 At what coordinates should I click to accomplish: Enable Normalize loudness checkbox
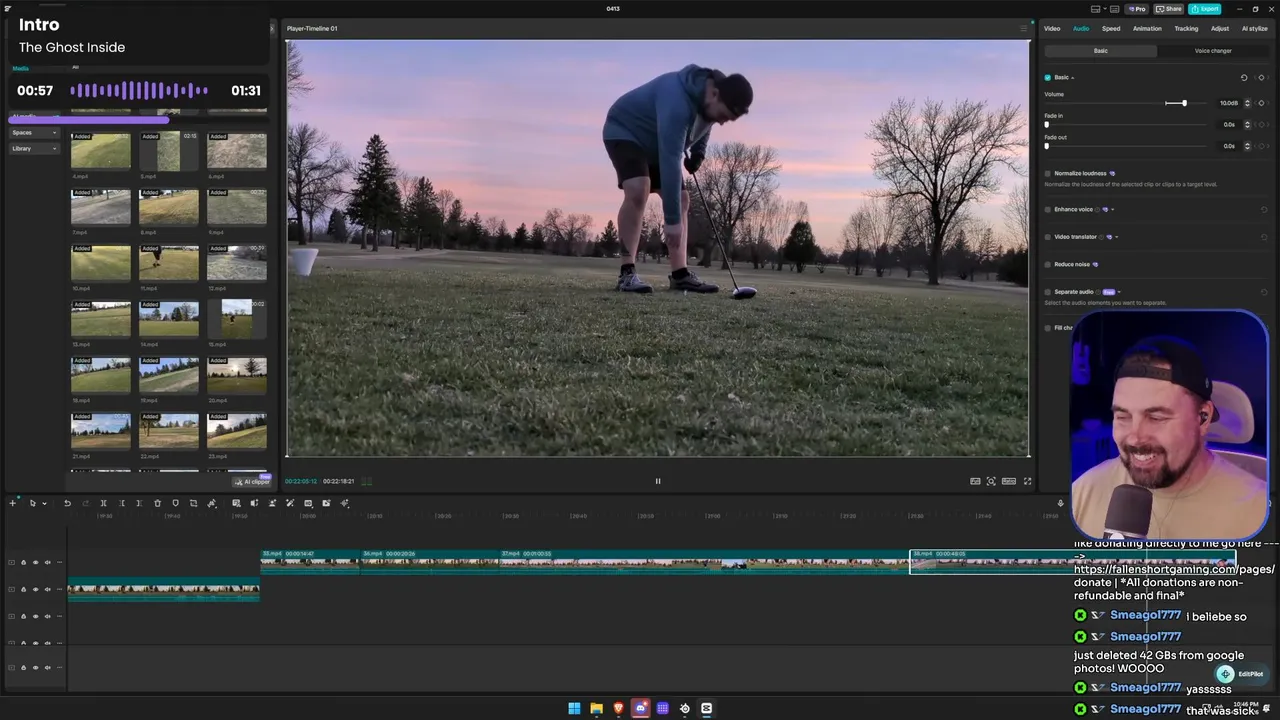(1048, 173)
